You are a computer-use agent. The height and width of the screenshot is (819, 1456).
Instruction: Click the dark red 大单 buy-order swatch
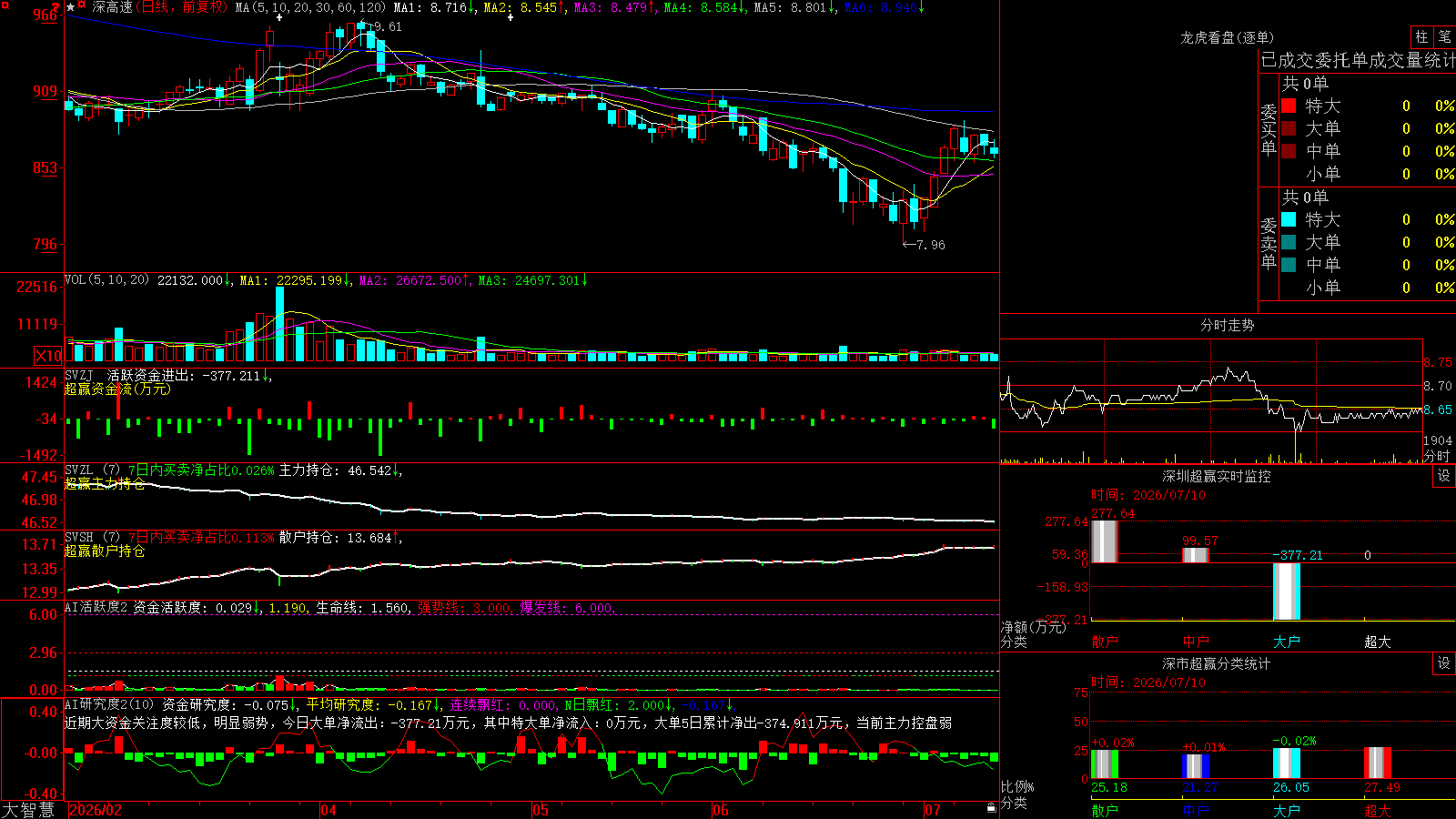pos(1289,128)
